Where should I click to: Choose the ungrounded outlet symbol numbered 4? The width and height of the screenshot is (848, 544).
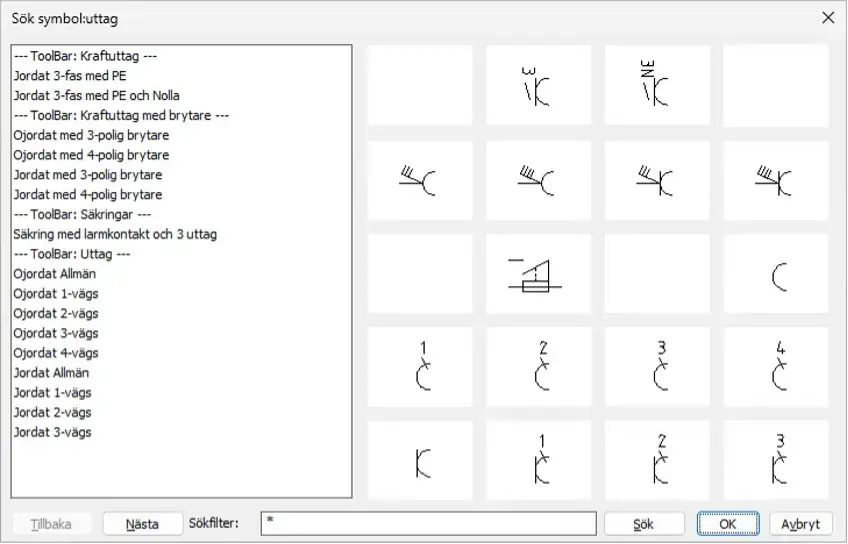pyautogui.click(x=776, y=367)
